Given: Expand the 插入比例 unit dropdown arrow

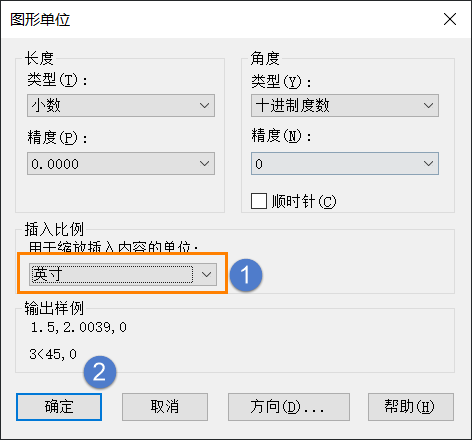Looking at the screenshot, I should 206,274.
